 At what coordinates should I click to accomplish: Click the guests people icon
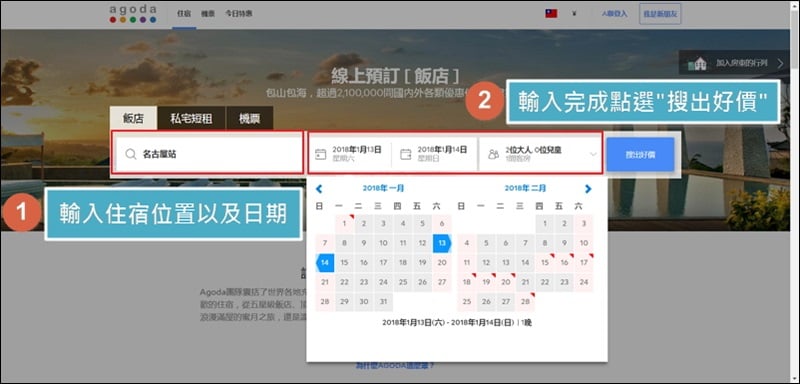pos(493,154)
